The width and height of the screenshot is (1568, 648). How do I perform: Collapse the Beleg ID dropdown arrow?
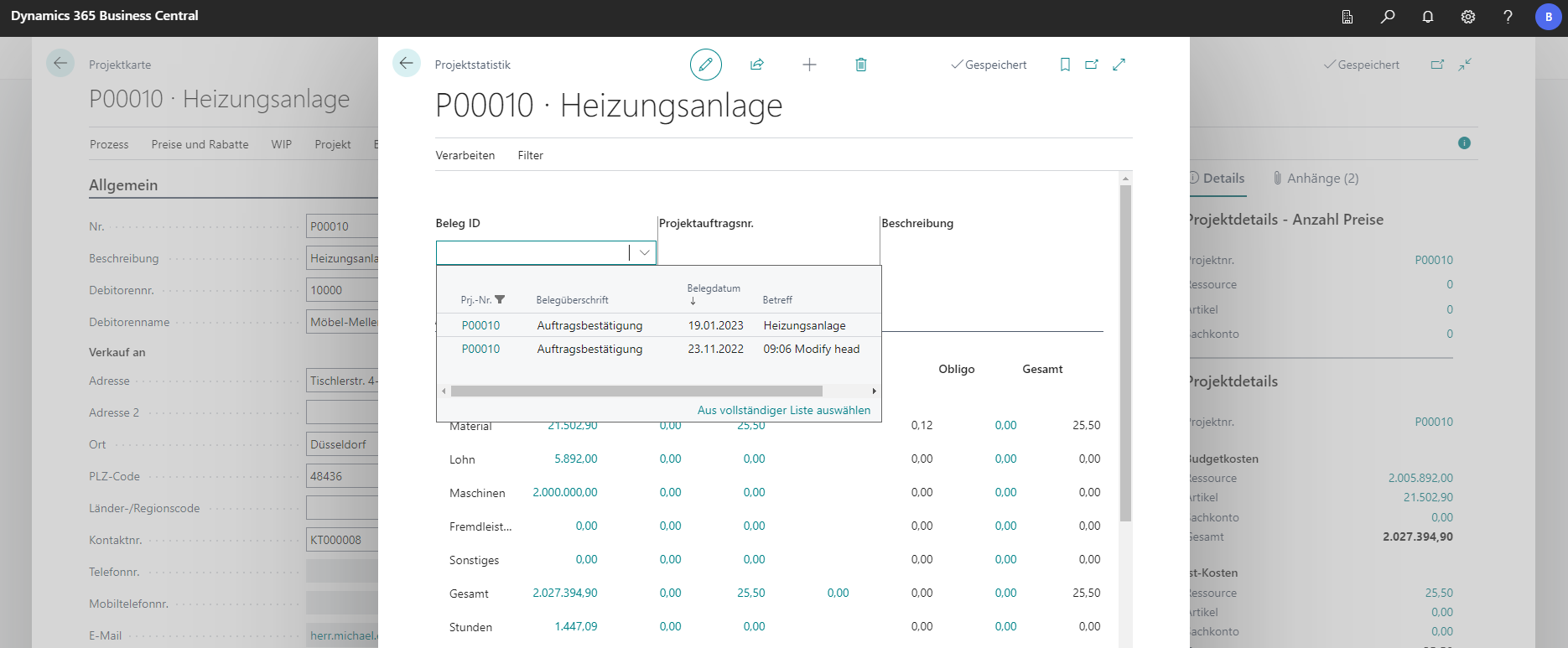coord(644,252)
